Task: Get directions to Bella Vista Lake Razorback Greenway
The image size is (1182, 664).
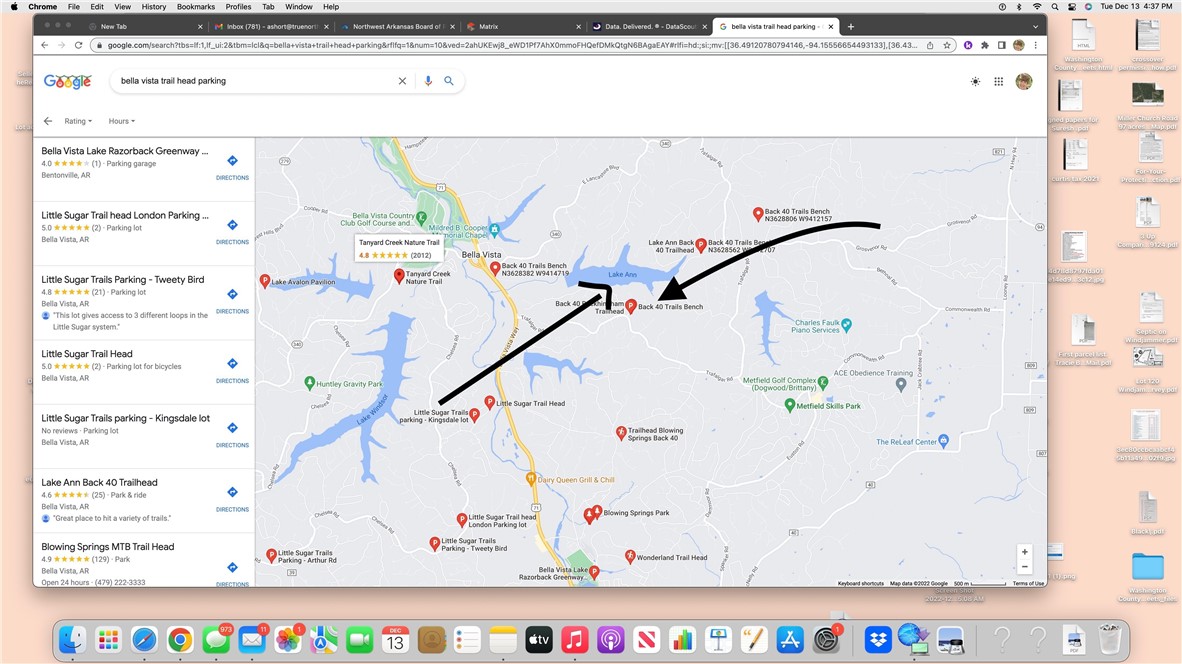Action: (x=232, y=167)
